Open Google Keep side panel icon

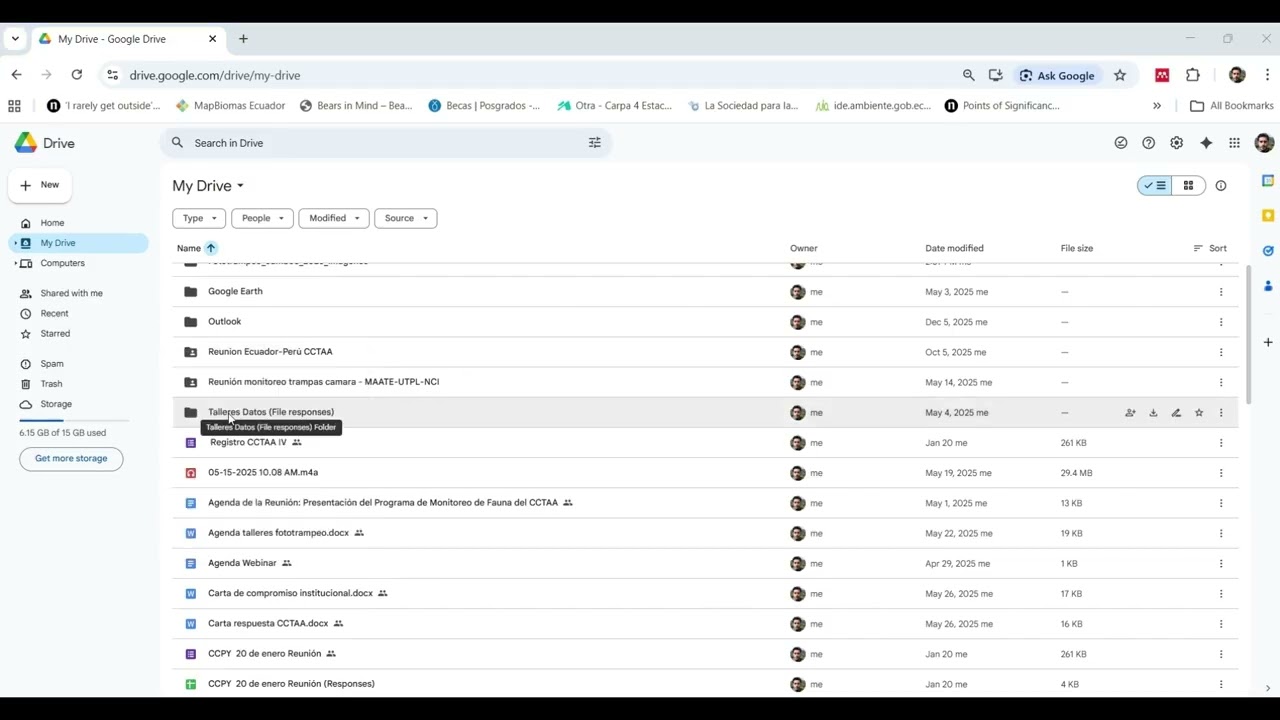coord(1268,216)
